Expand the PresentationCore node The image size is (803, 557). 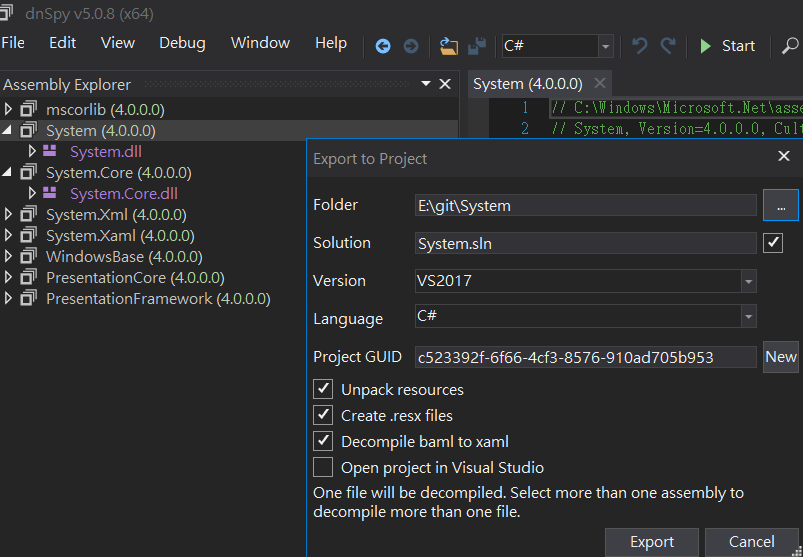8,277
